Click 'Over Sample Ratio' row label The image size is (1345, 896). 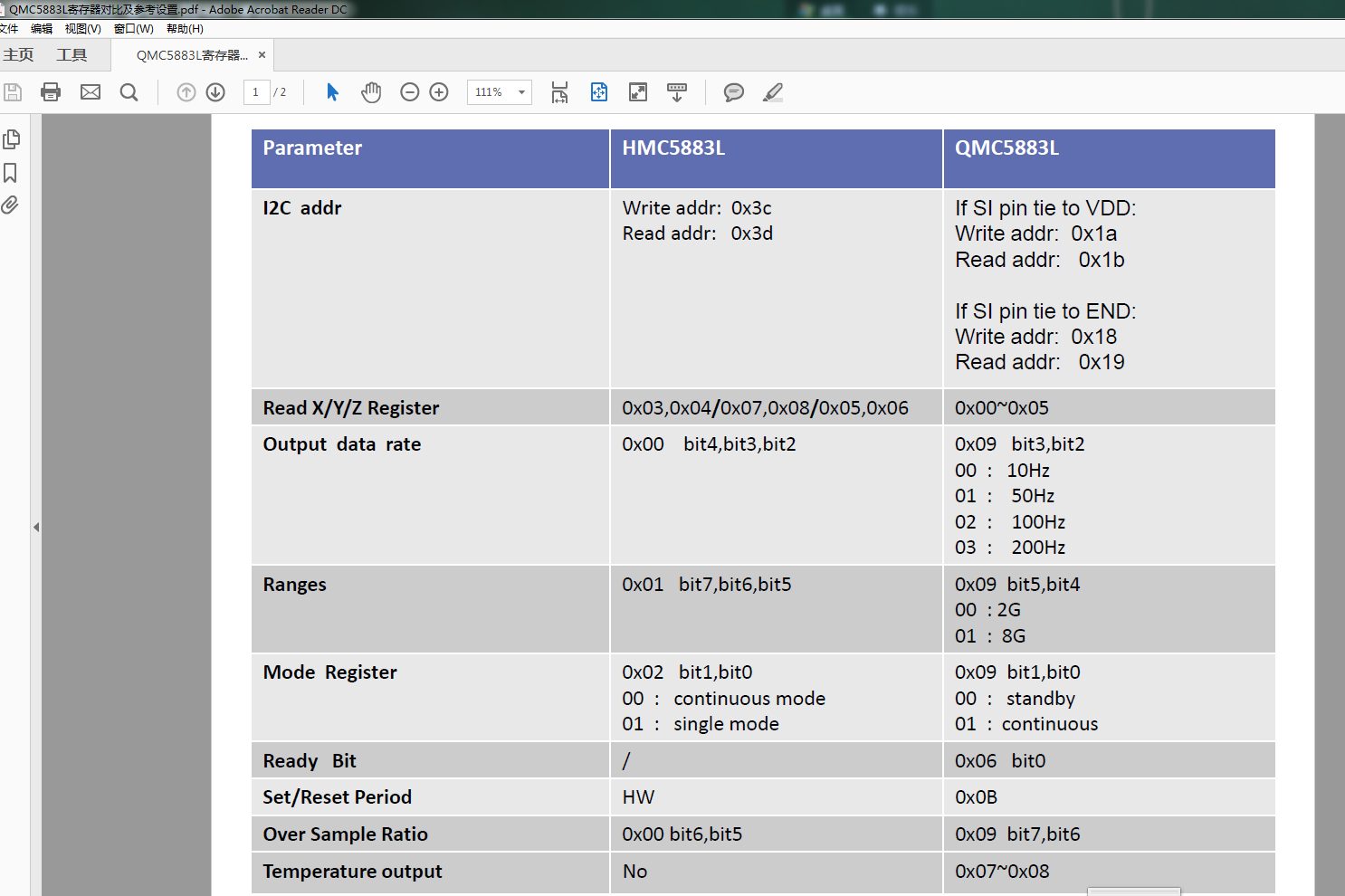345,834
